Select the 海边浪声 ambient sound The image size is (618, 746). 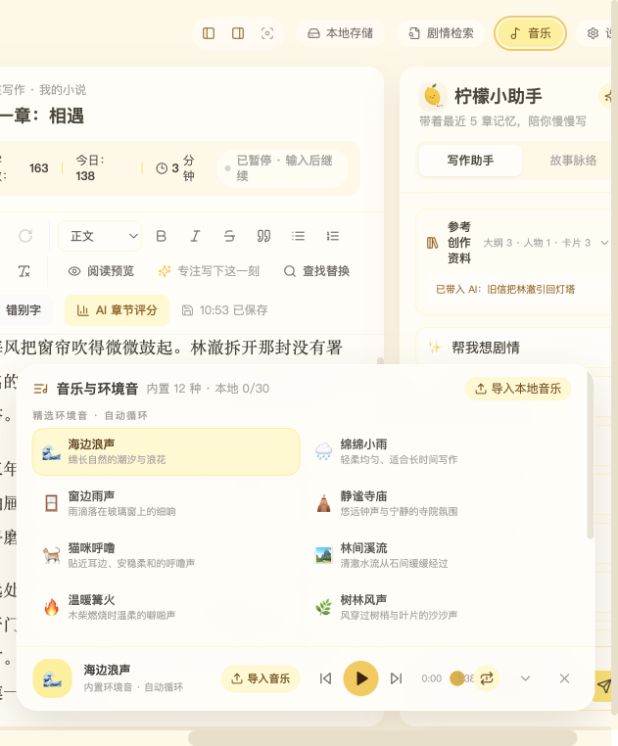pyautogui.click(x=166, y=452)
